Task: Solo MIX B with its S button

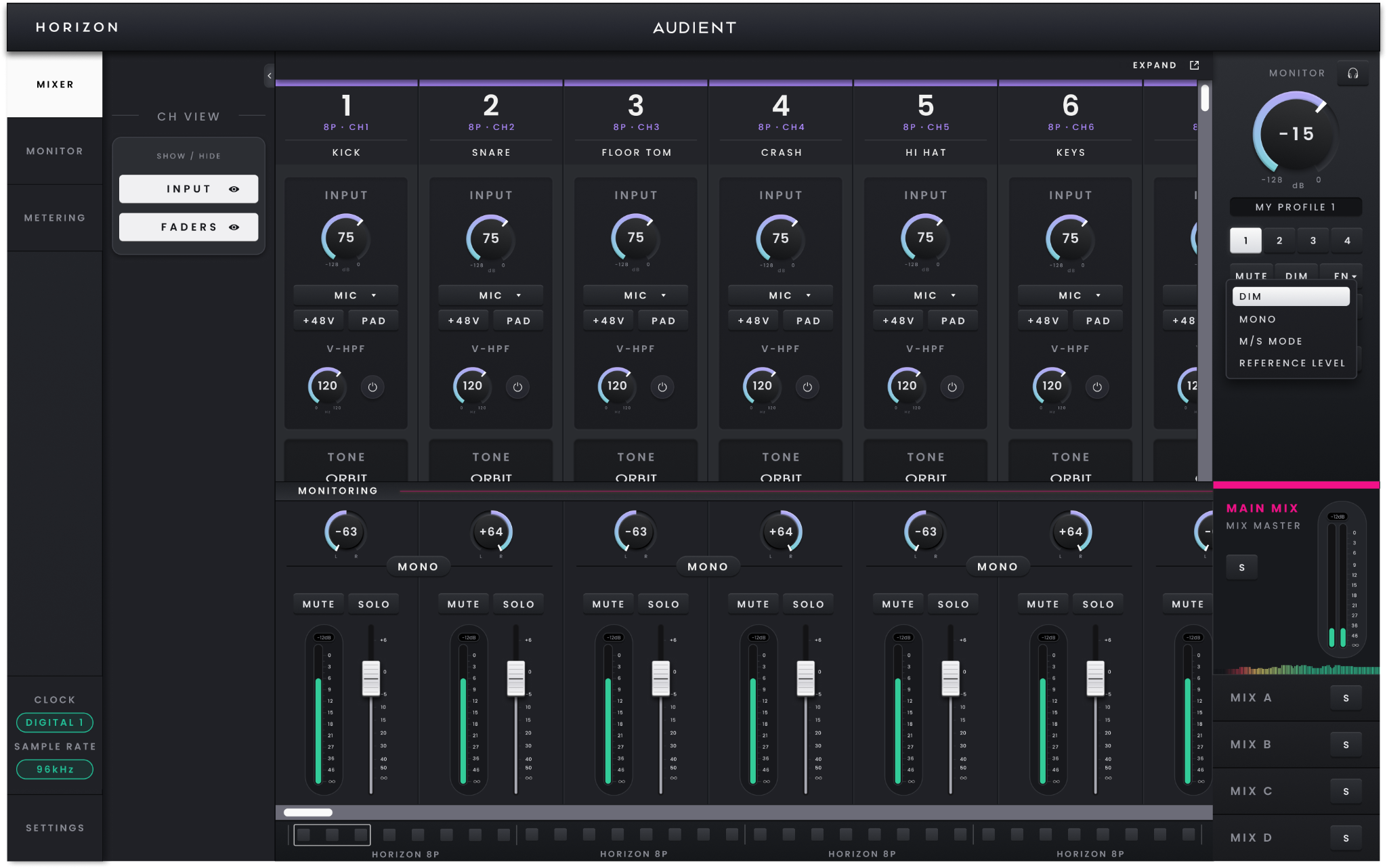Action: (1346, 745)
